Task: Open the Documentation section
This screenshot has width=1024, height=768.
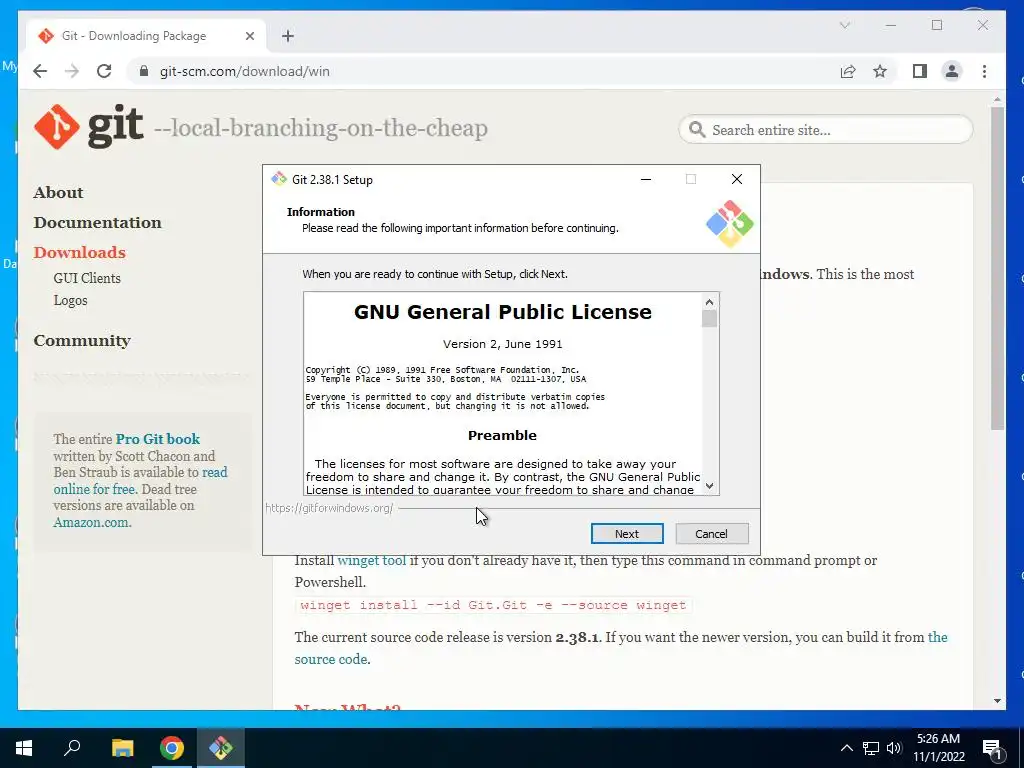Action: pos(97,223)
